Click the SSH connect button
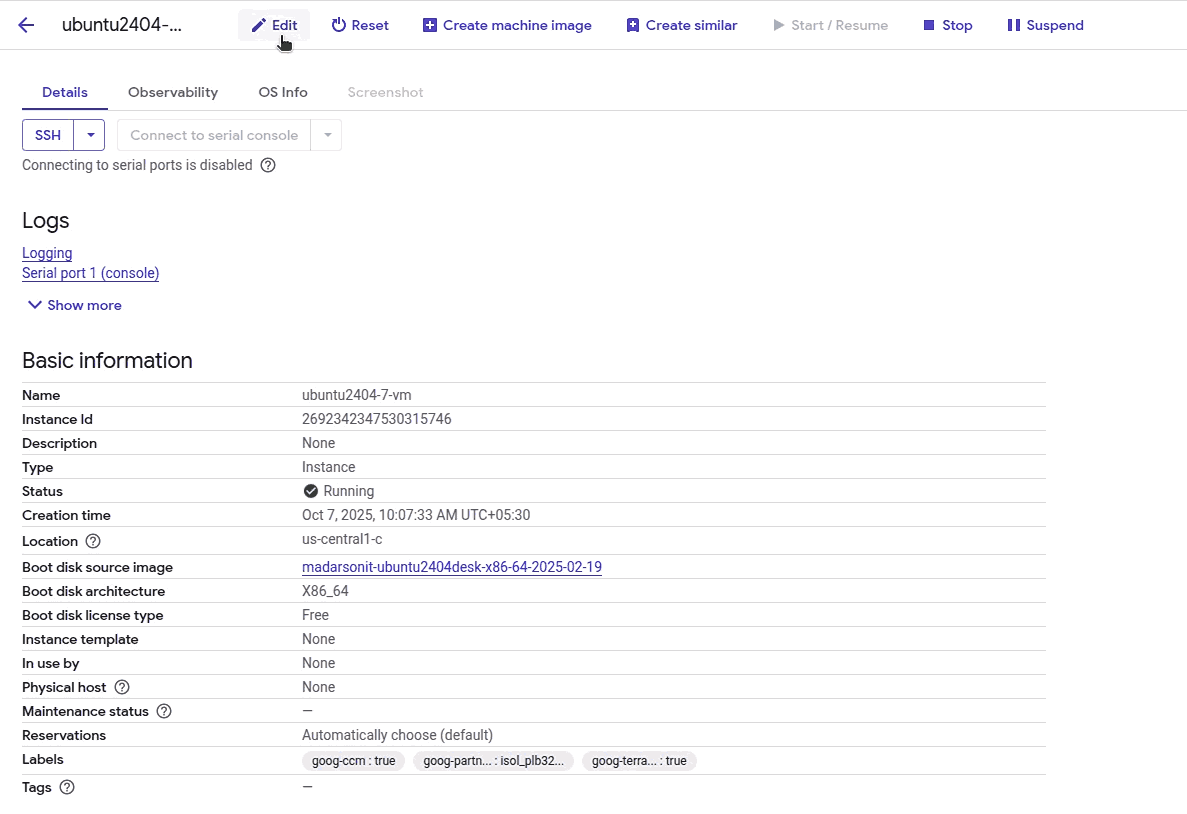Image resolution: width=1187 pixels, height=814 pixels. pos(48,135)
